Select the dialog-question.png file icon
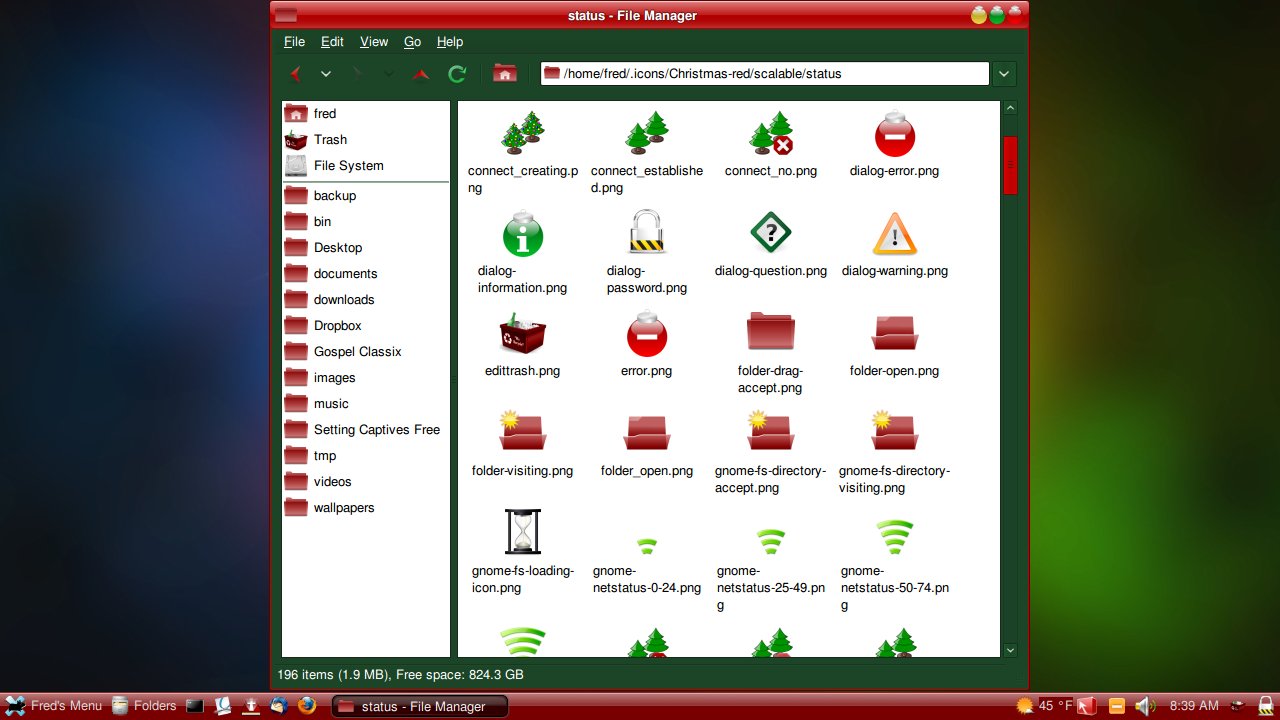Screen dimensions: 1280x720 click(x=771, y=233)
